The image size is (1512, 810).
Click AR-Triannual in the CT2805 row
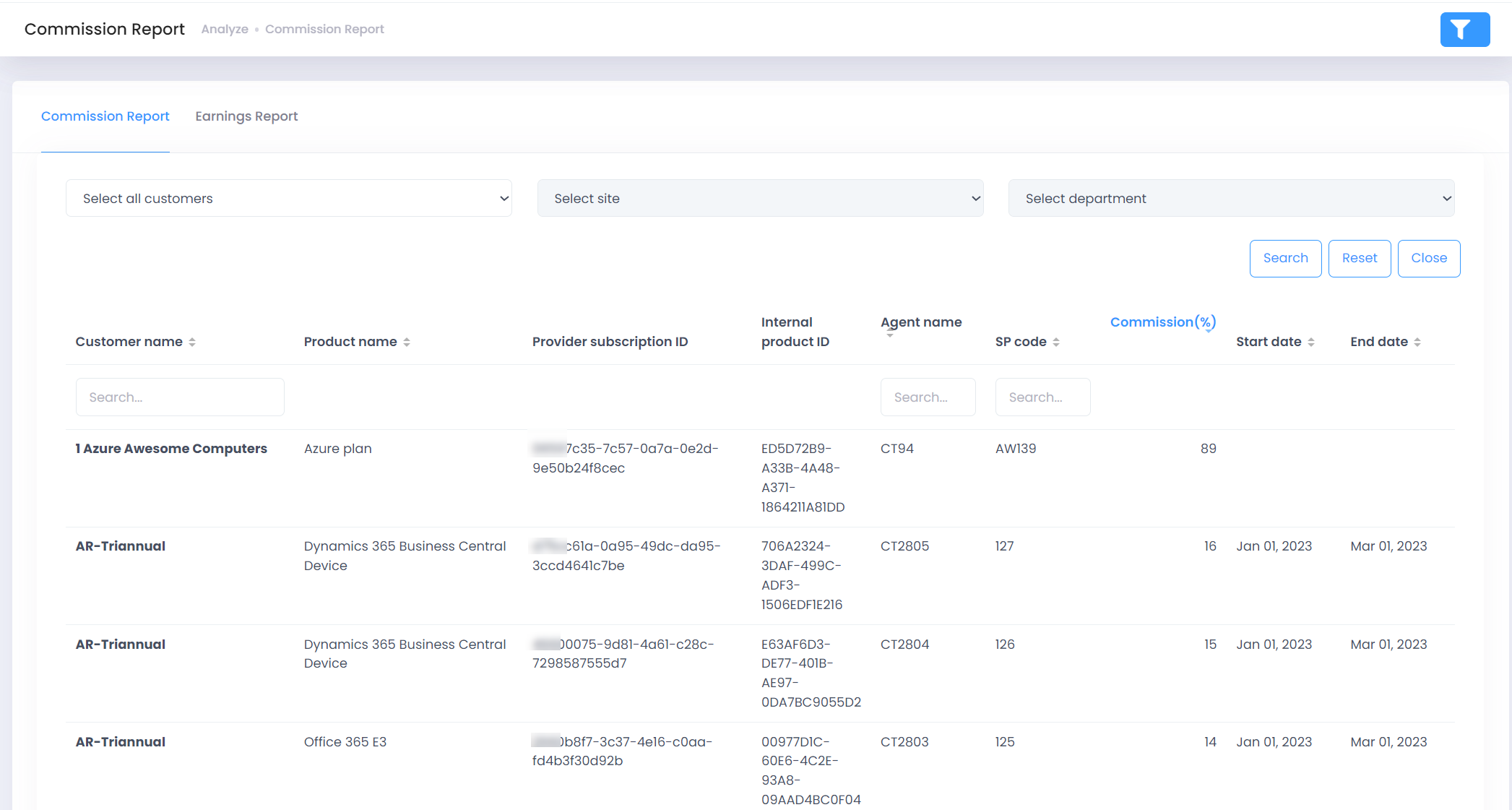(x=121, y=546)
